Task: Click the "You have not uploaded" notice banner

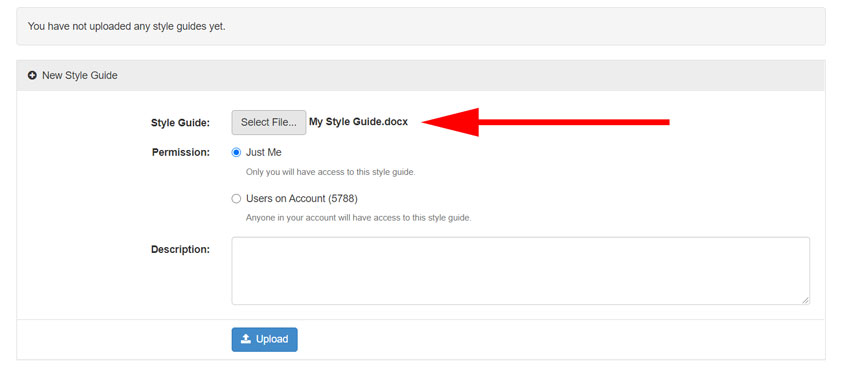Action: click(421, 26)
